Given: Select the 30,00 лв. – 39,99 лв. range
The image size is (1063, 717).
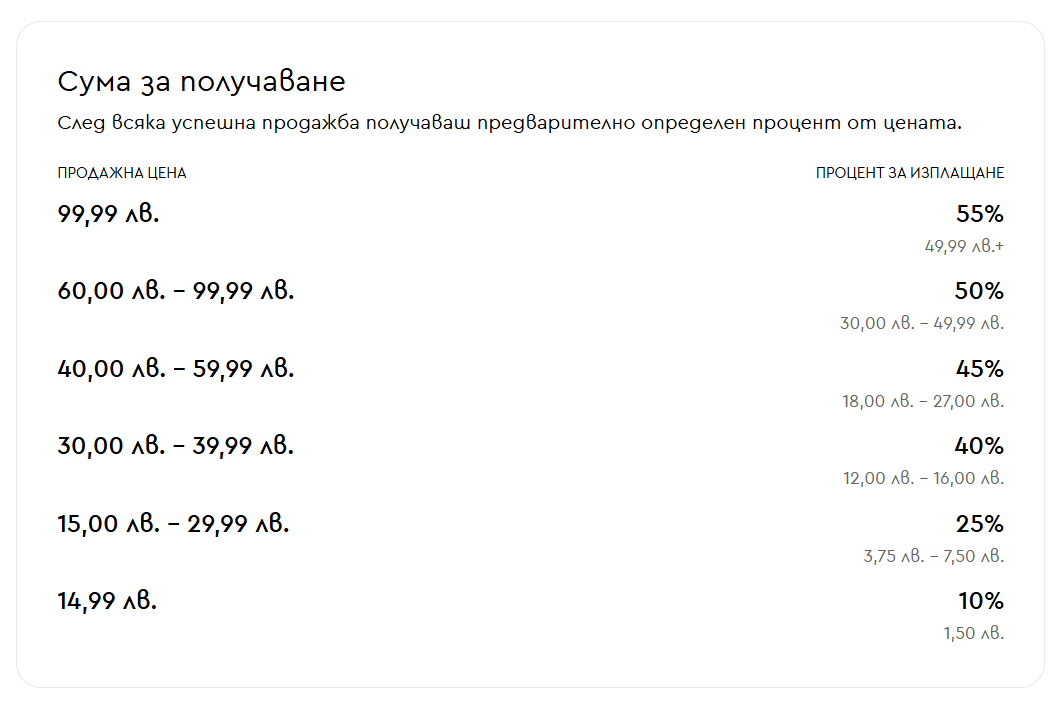Looking at the screenshot, I should [176, 446].
